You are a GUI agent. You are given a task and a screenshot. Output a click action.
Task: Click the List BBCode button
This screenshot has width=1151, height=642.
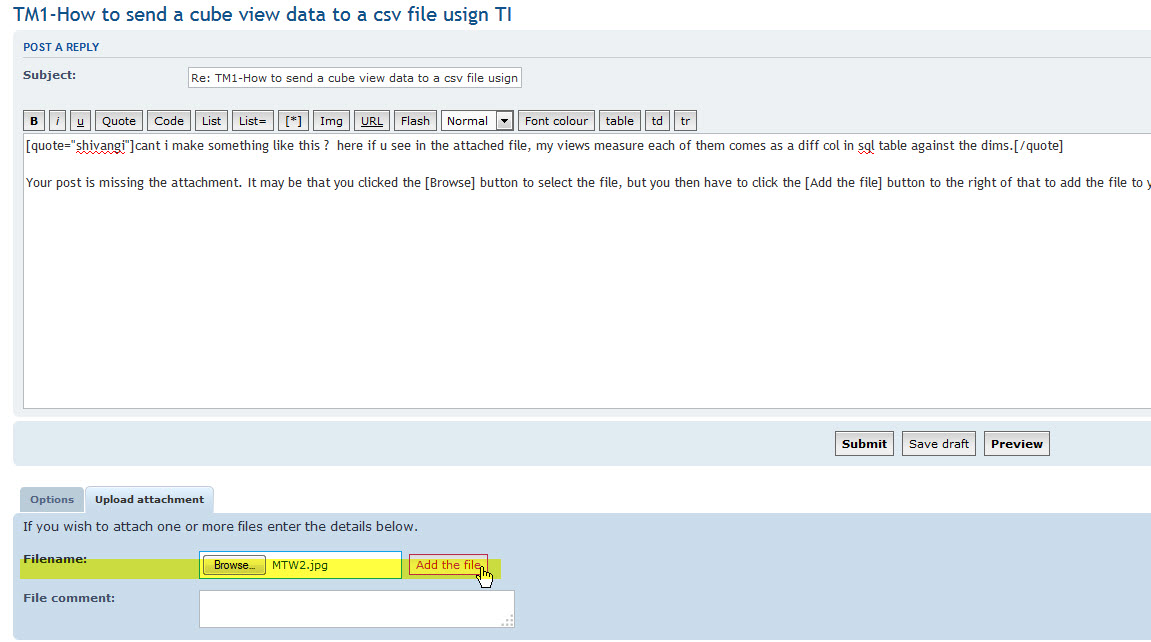(212, 121)
